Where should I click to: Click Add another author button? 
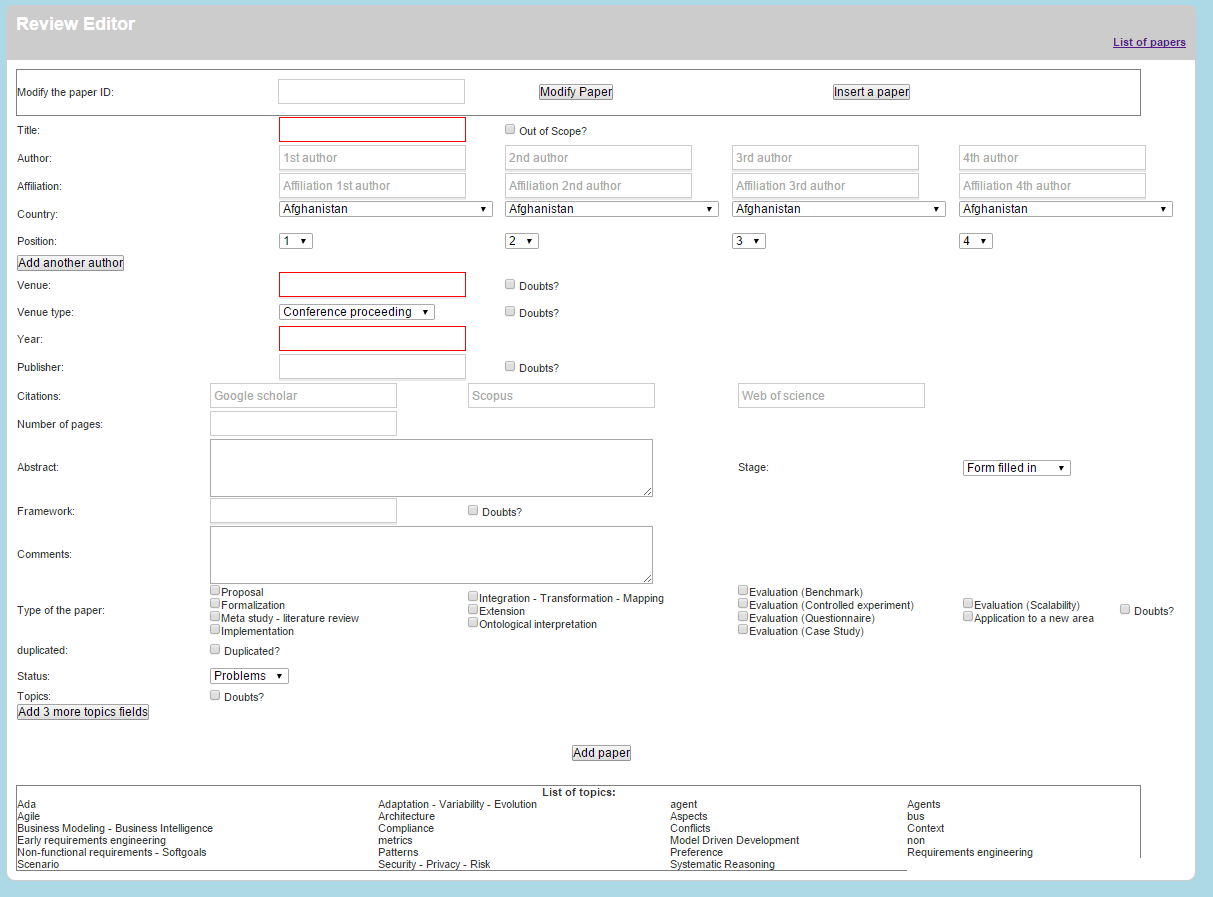click(x=71, y=263)
